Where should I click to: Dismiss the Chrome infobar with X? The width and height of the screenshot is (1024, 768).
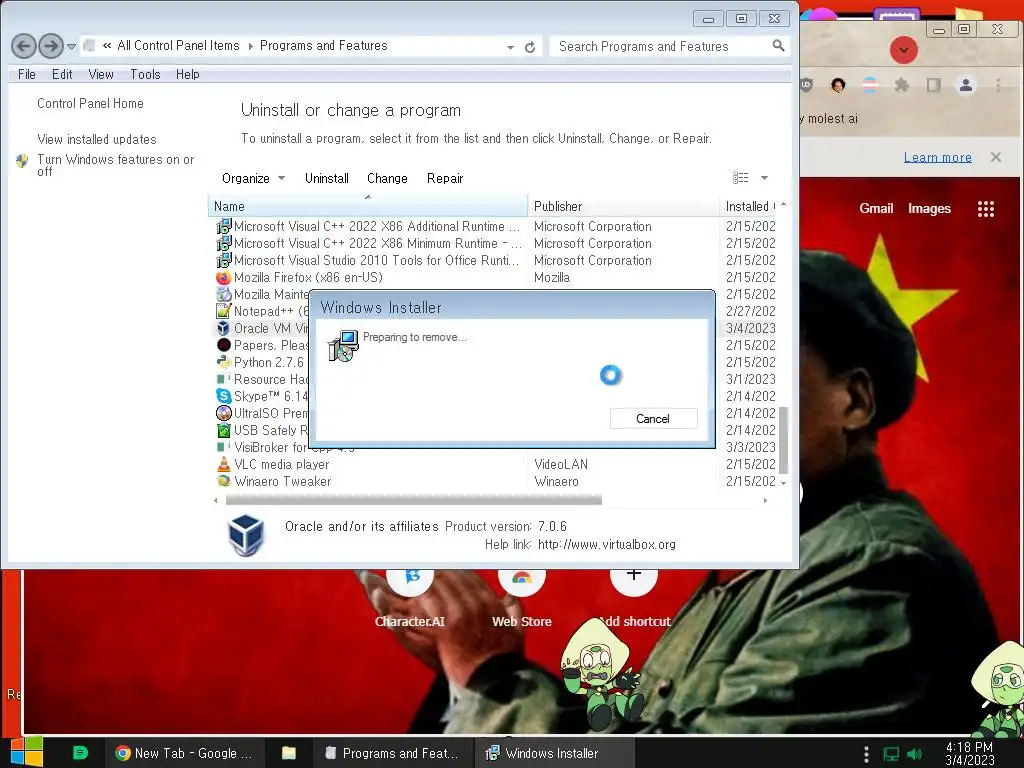tap(995, 157)
